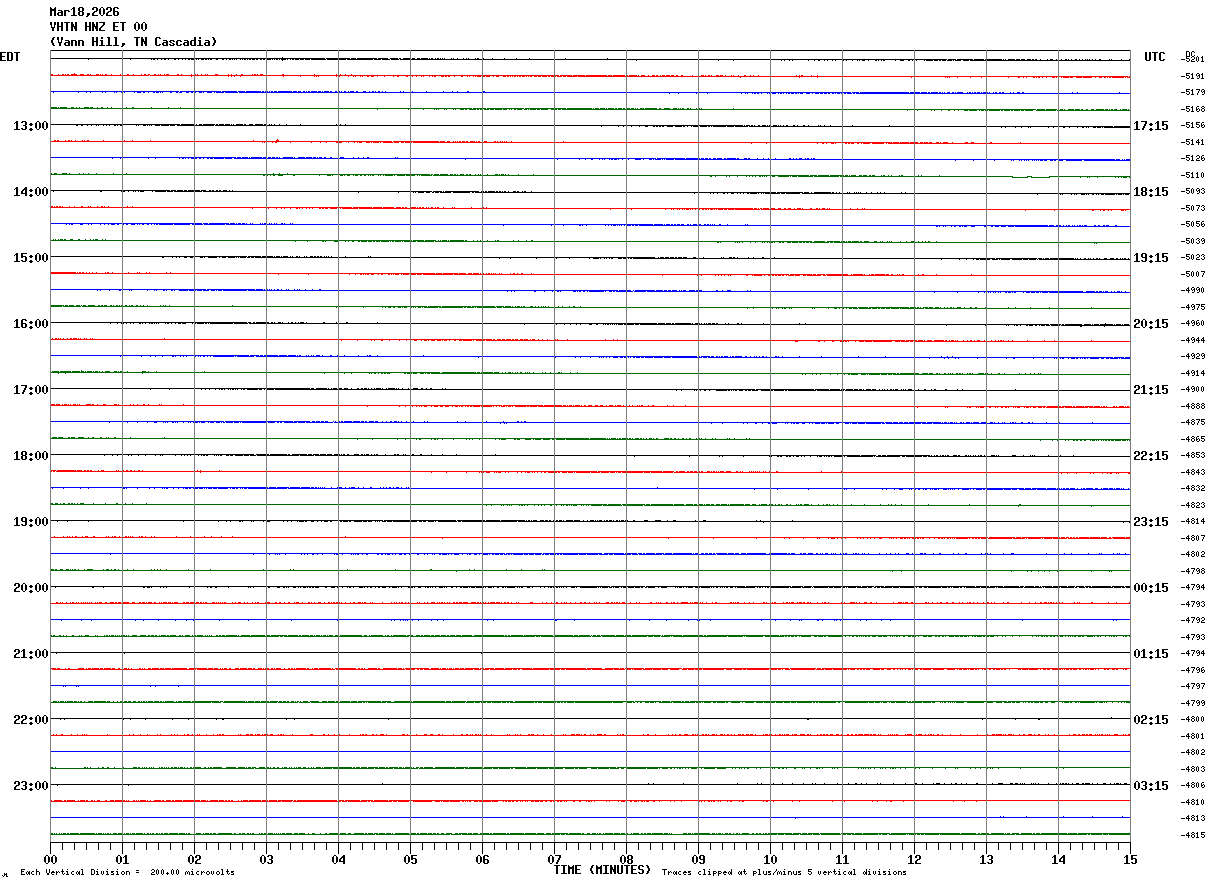Select the 16:00 EDT row label
The height and width of the screenshot is (886, 1210).
pyautogui.click(x=31, y=324)
